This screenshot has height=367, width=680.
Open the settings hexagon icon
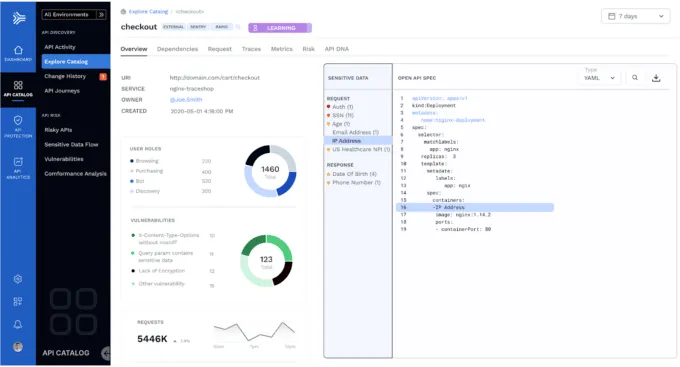[18, 279]
